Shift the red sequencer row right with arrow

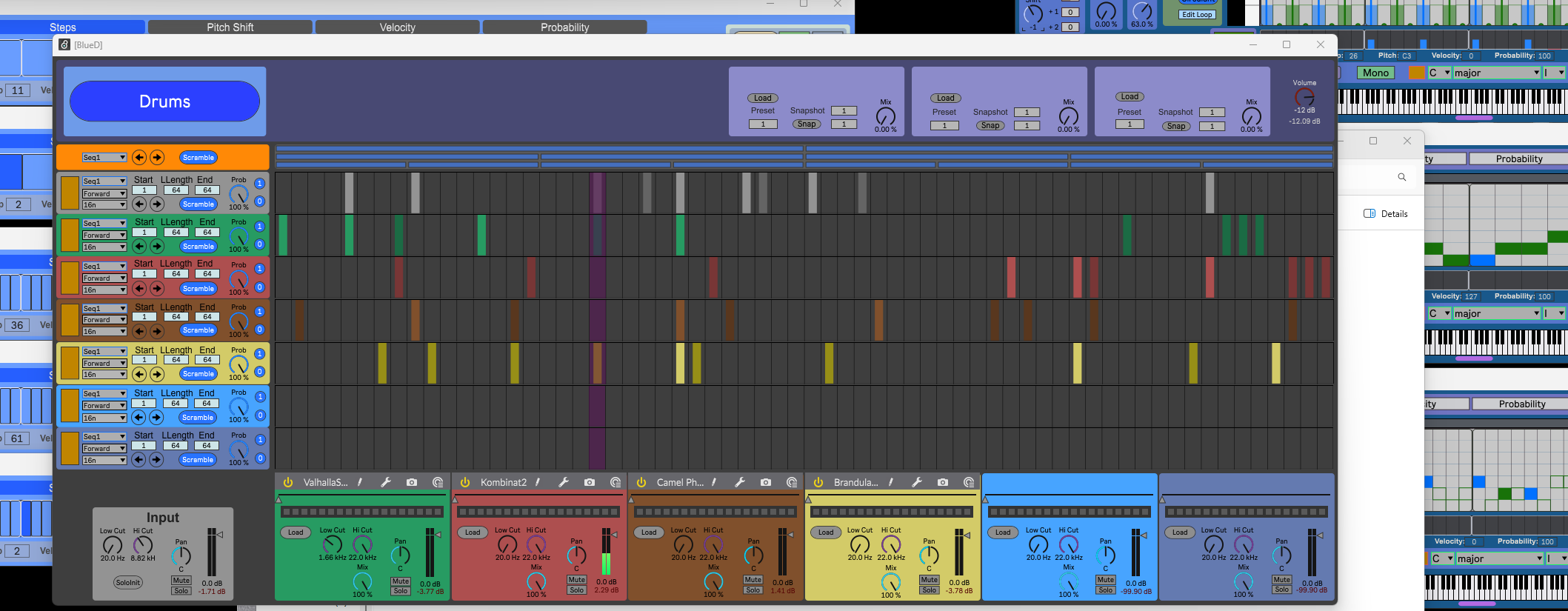157,288
